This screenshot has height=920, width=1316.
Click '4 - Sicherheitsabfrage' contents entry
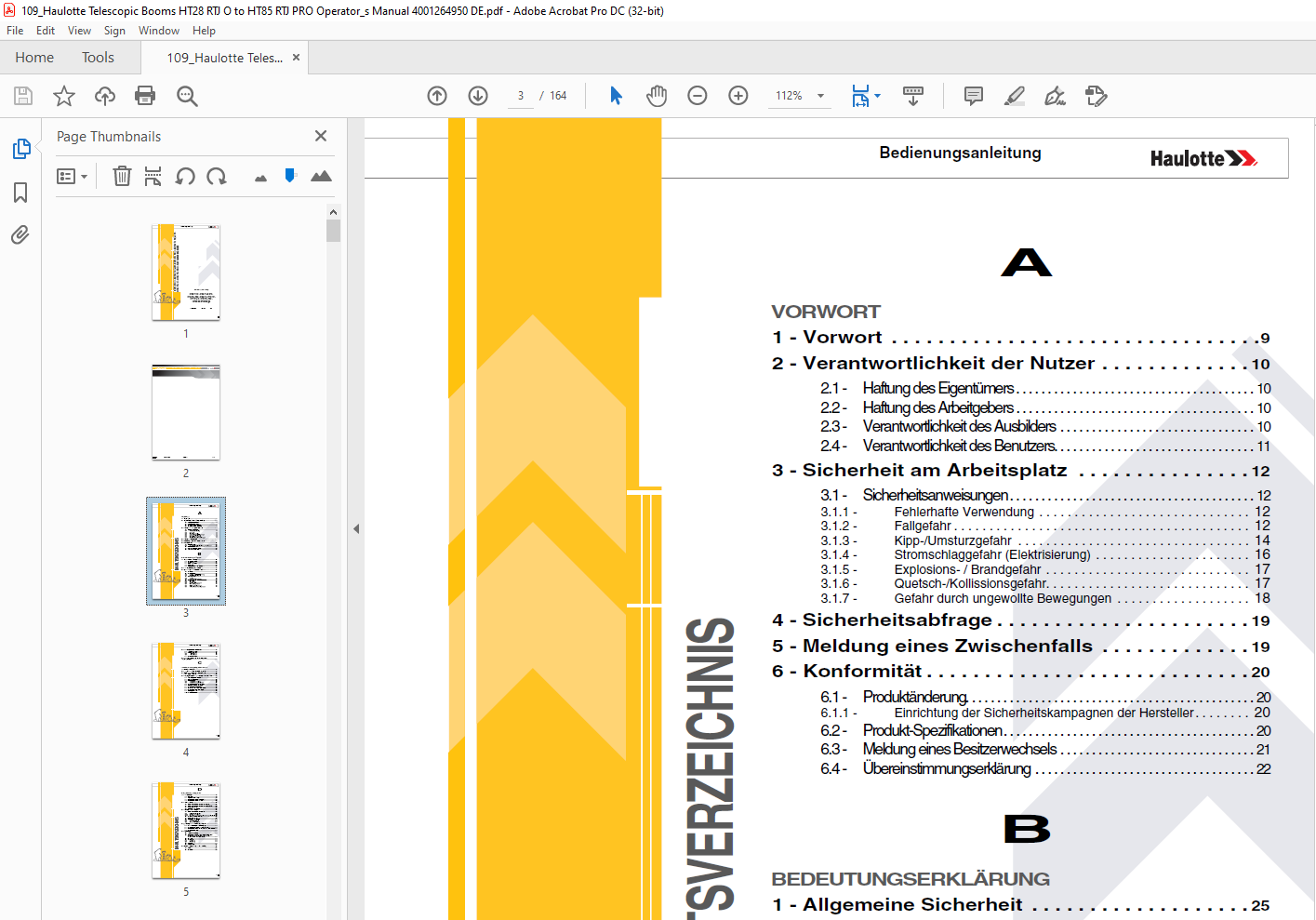tap(1020, 620)
